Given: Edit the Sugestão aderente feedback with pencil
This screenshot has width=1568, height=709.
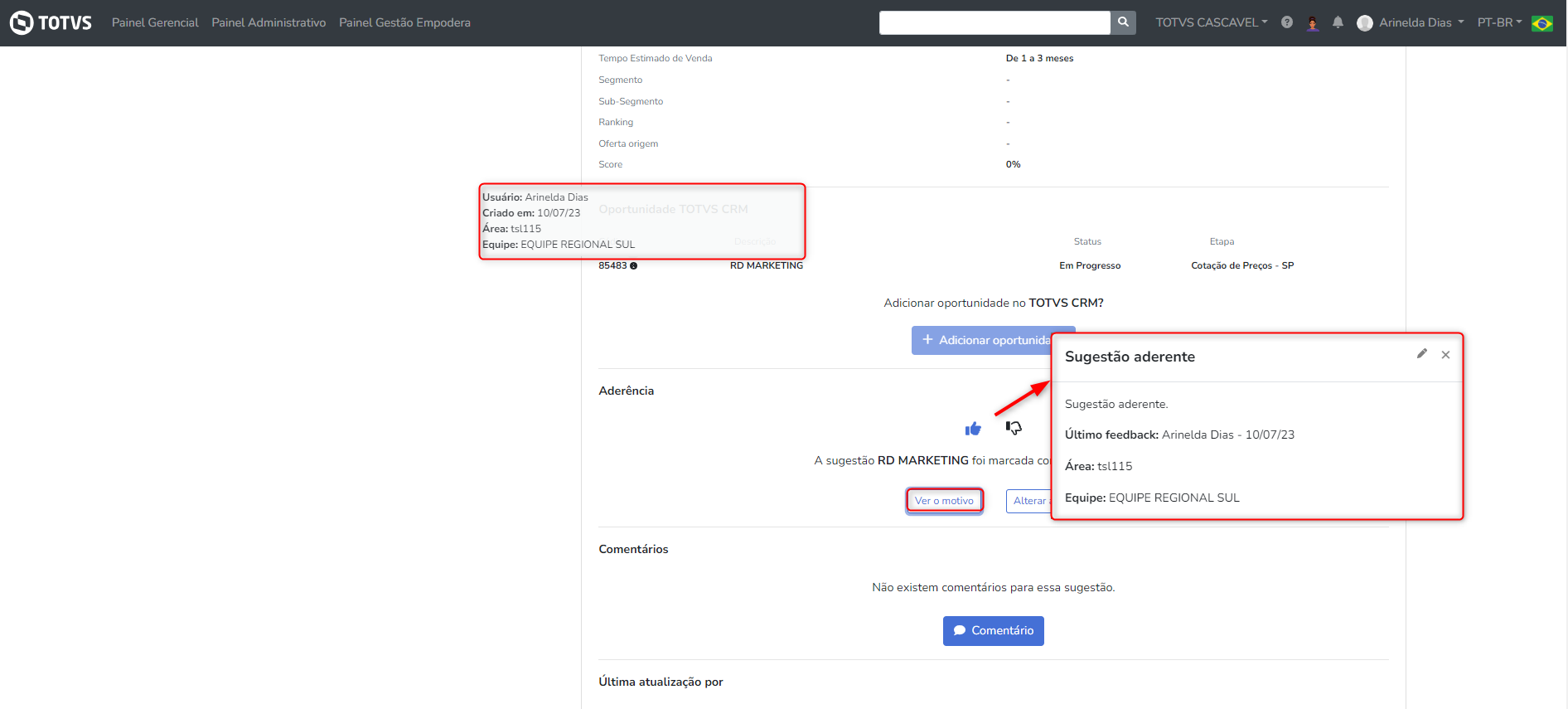Looking at the screenshot, I should click(x=1422, y=354).
